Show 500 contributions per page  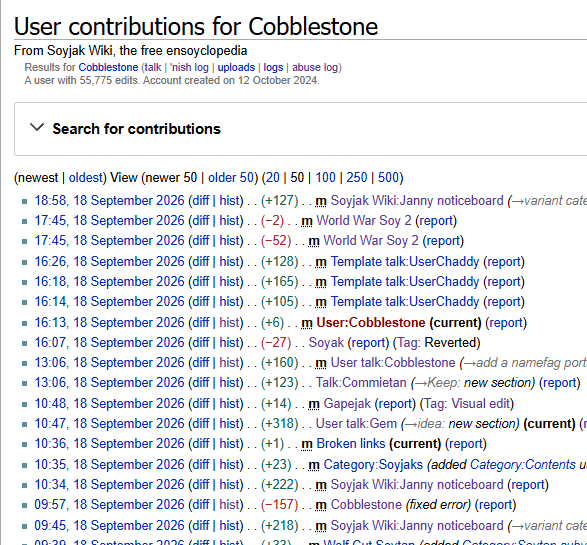pos(389,177)
